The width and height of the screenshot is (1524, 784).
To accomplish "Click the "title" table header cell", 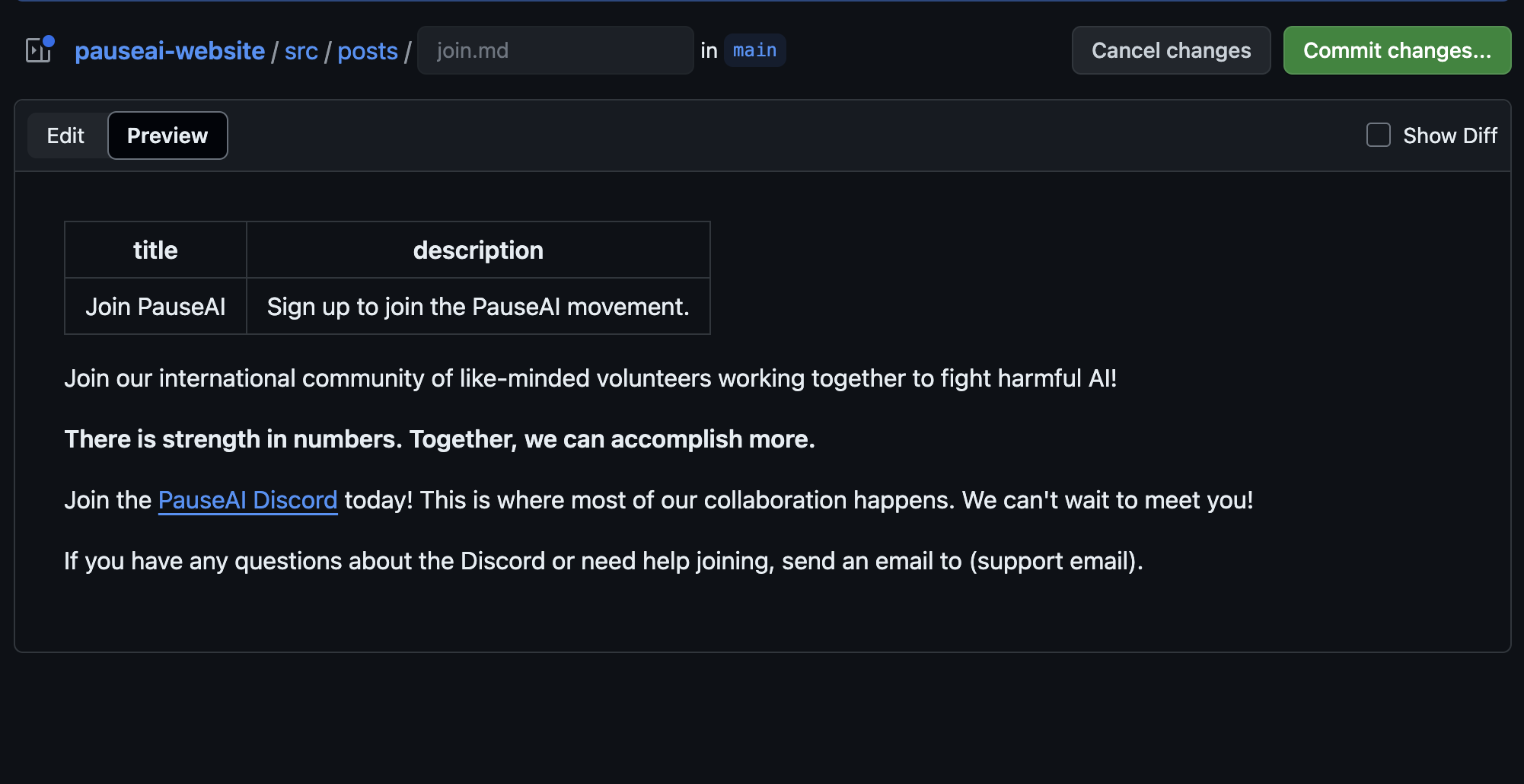I will tap(155, 250).
